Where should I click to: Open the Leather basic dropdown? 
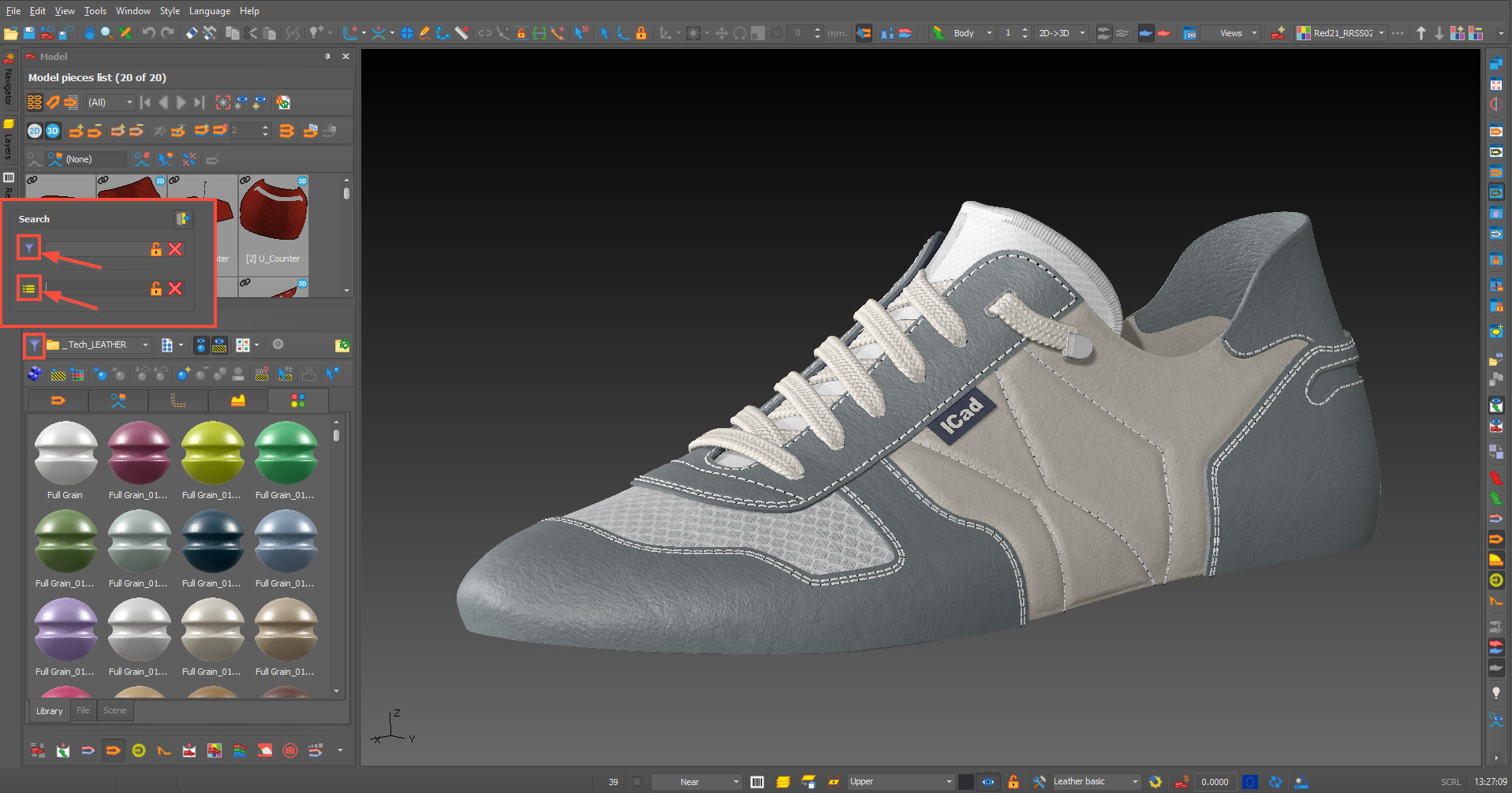point(1135,782)
